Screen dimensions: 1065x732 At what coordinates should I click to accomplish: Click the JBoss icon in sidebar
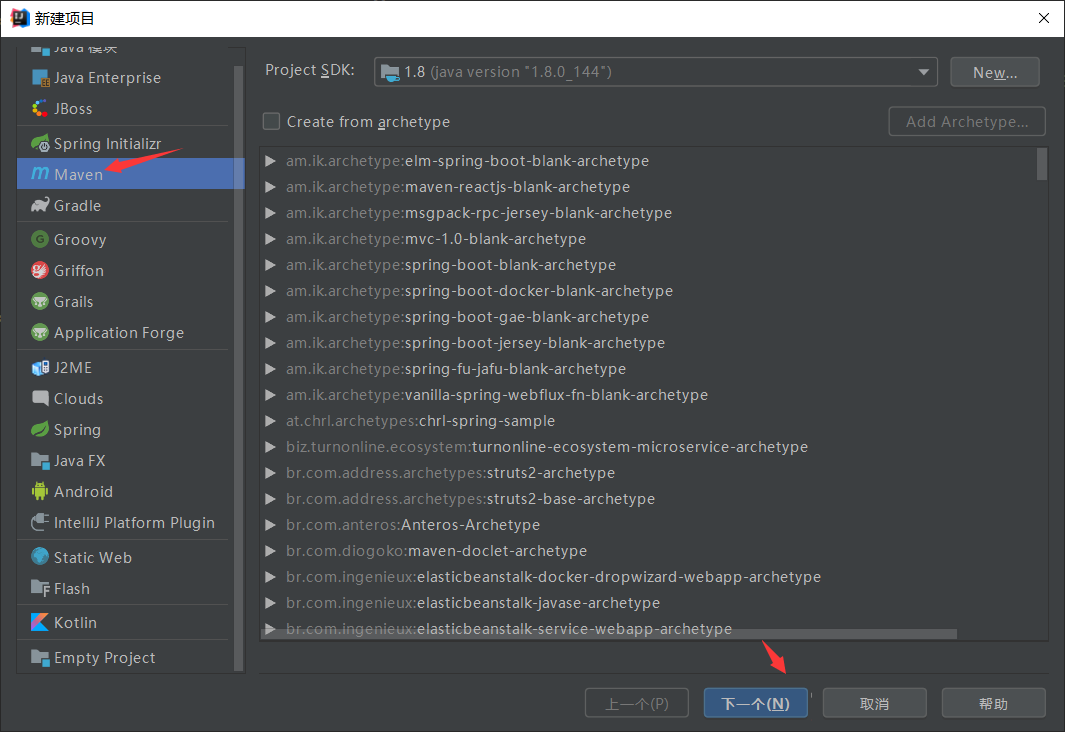40,109
